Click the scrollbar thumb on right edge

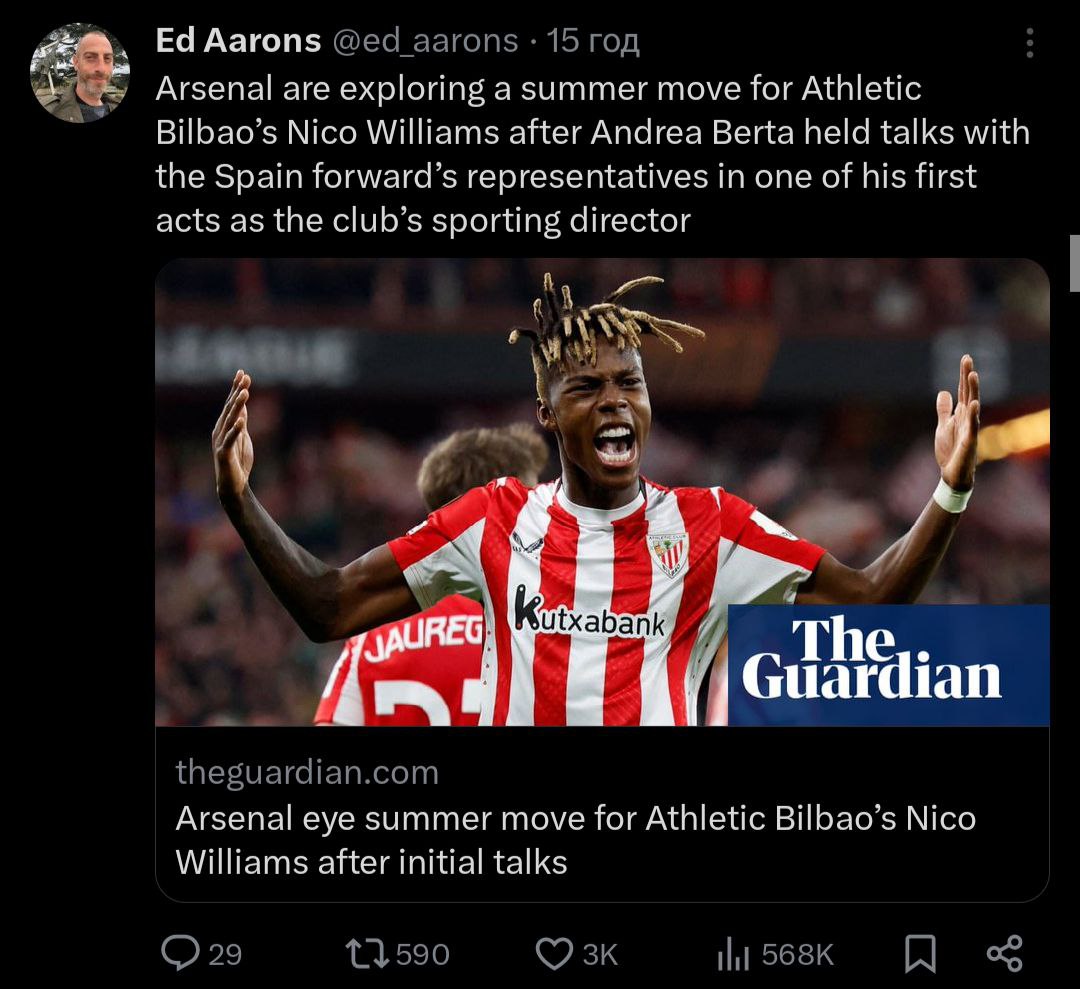coord(1074,263)
